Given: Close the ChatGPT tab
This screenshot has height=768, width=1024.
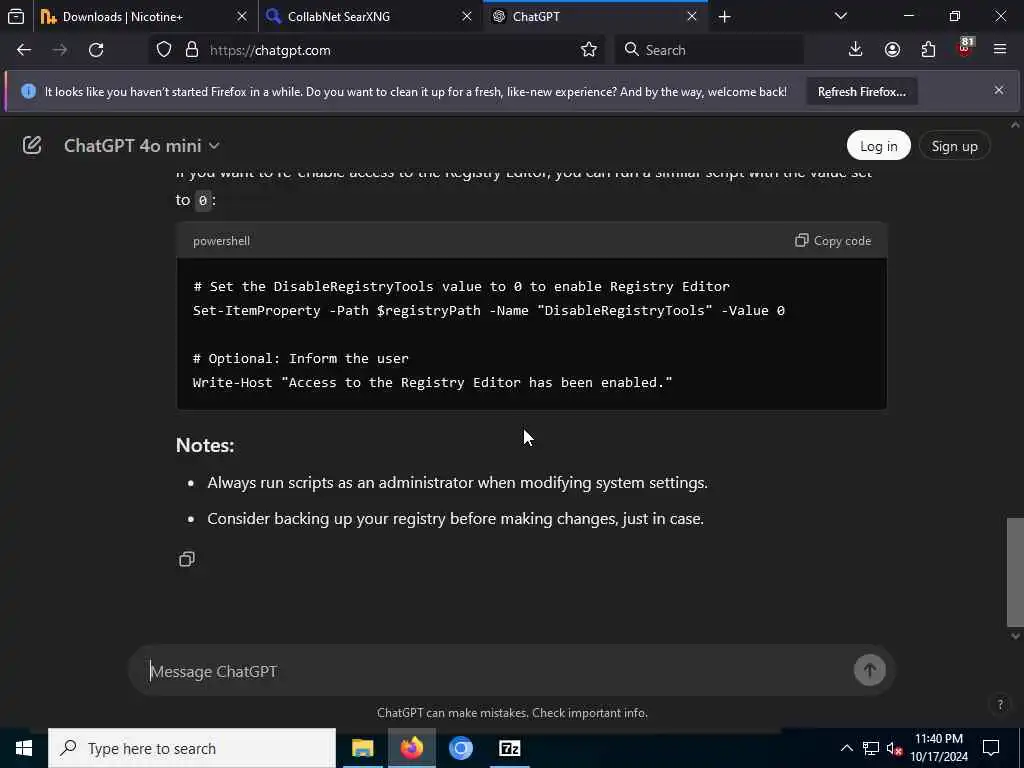Looking at the screenshot, I should (692, 17).
